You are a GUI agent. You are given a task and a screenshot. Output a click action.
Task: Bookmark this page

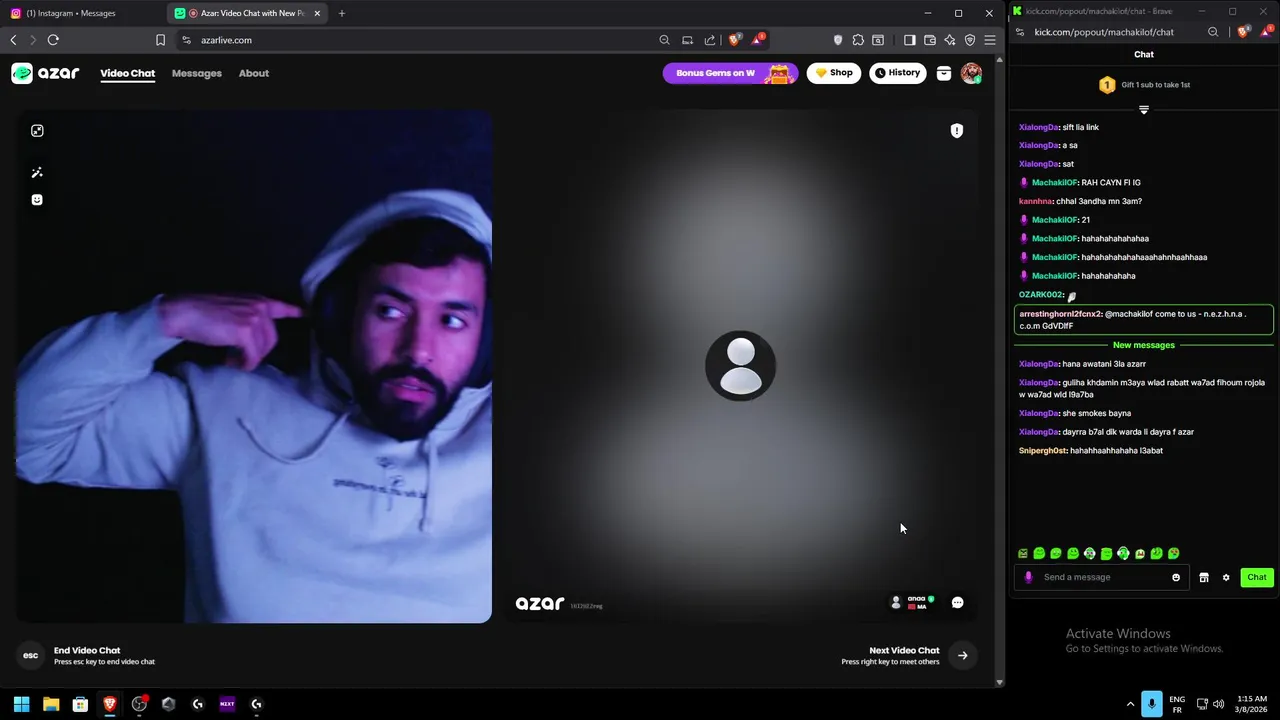click(x=160, y=40)
